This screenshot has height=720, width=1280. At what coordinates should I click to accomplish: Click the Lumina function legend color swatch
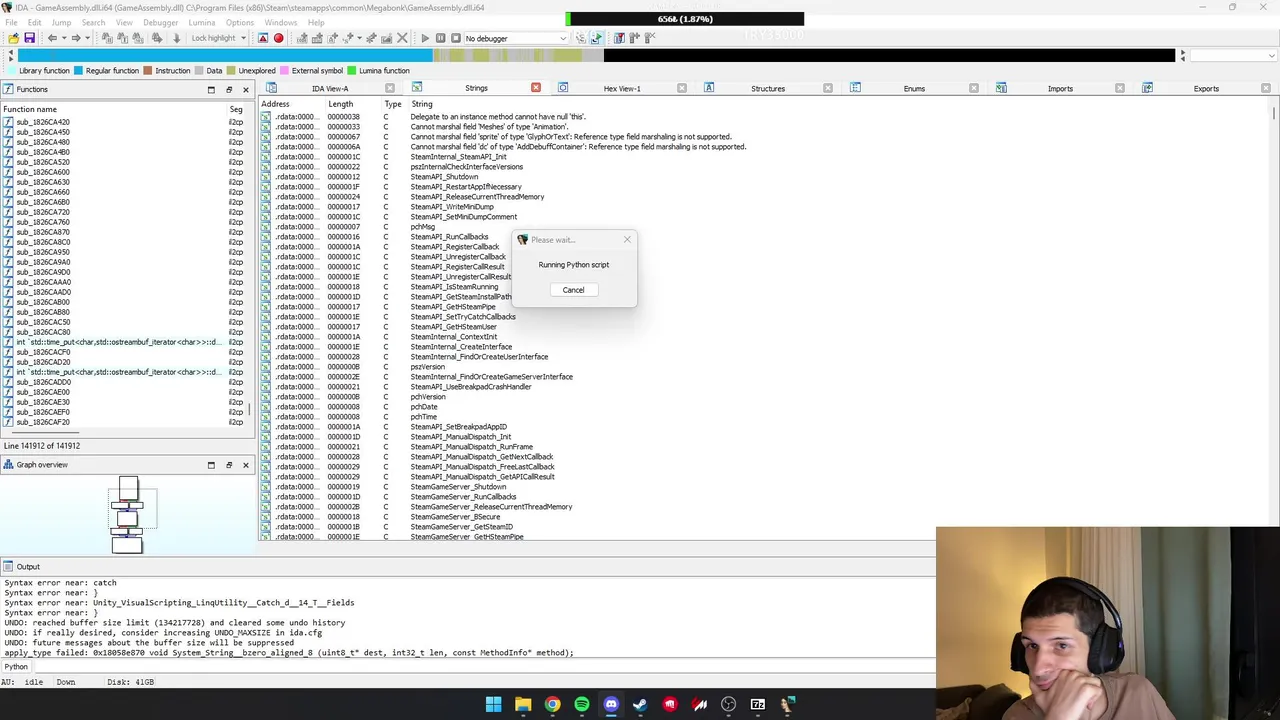tap(351, 71)
